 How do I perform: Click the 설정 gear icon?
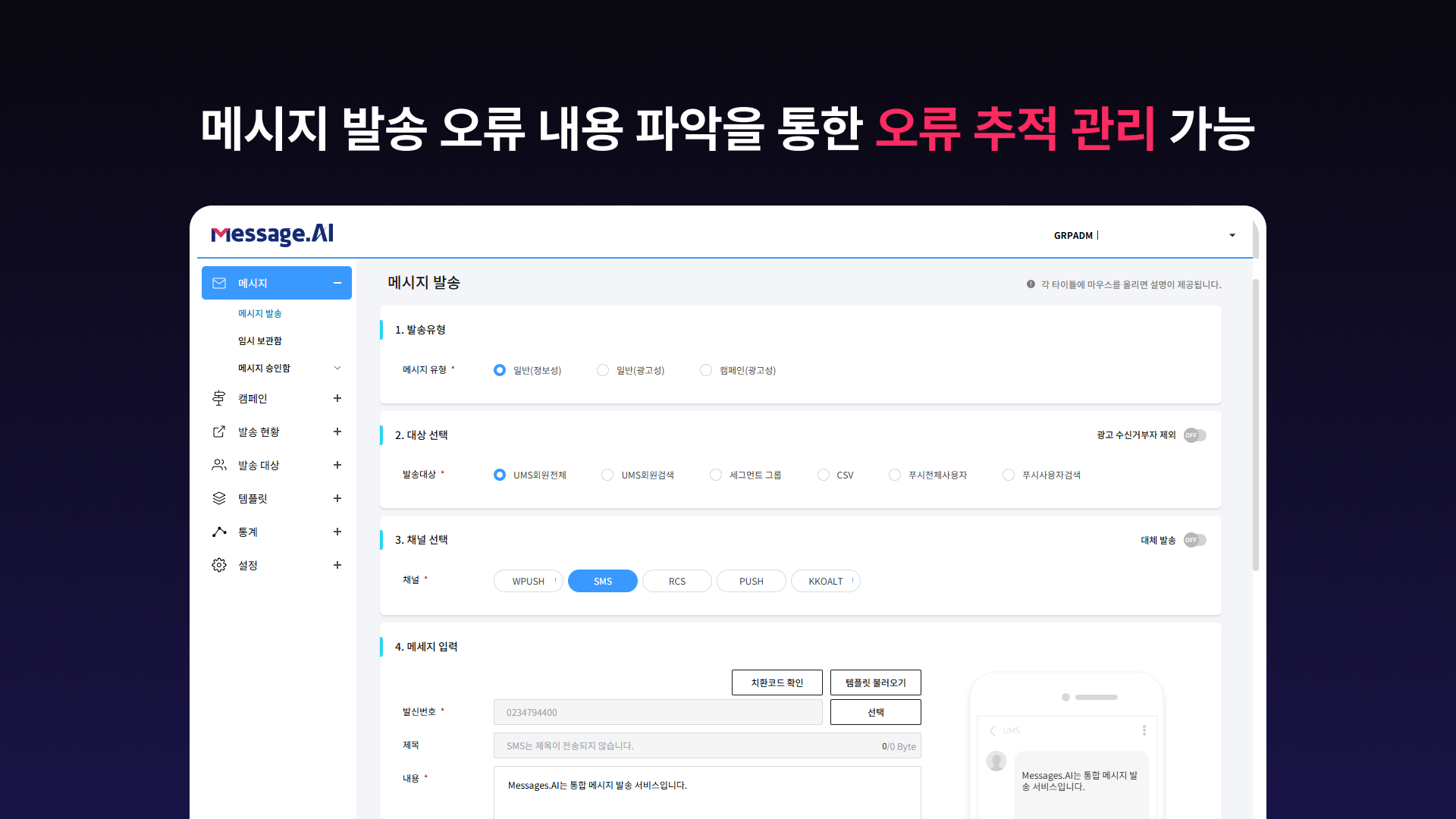click(219, 565)
